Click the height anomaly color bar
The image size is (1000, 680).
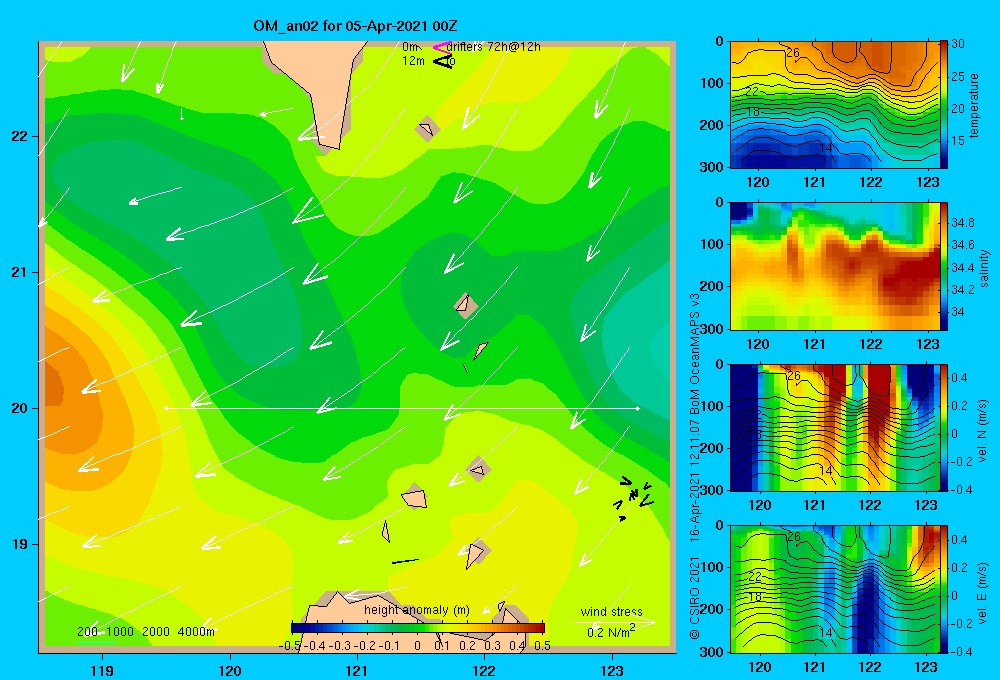[x=418, y=628]
